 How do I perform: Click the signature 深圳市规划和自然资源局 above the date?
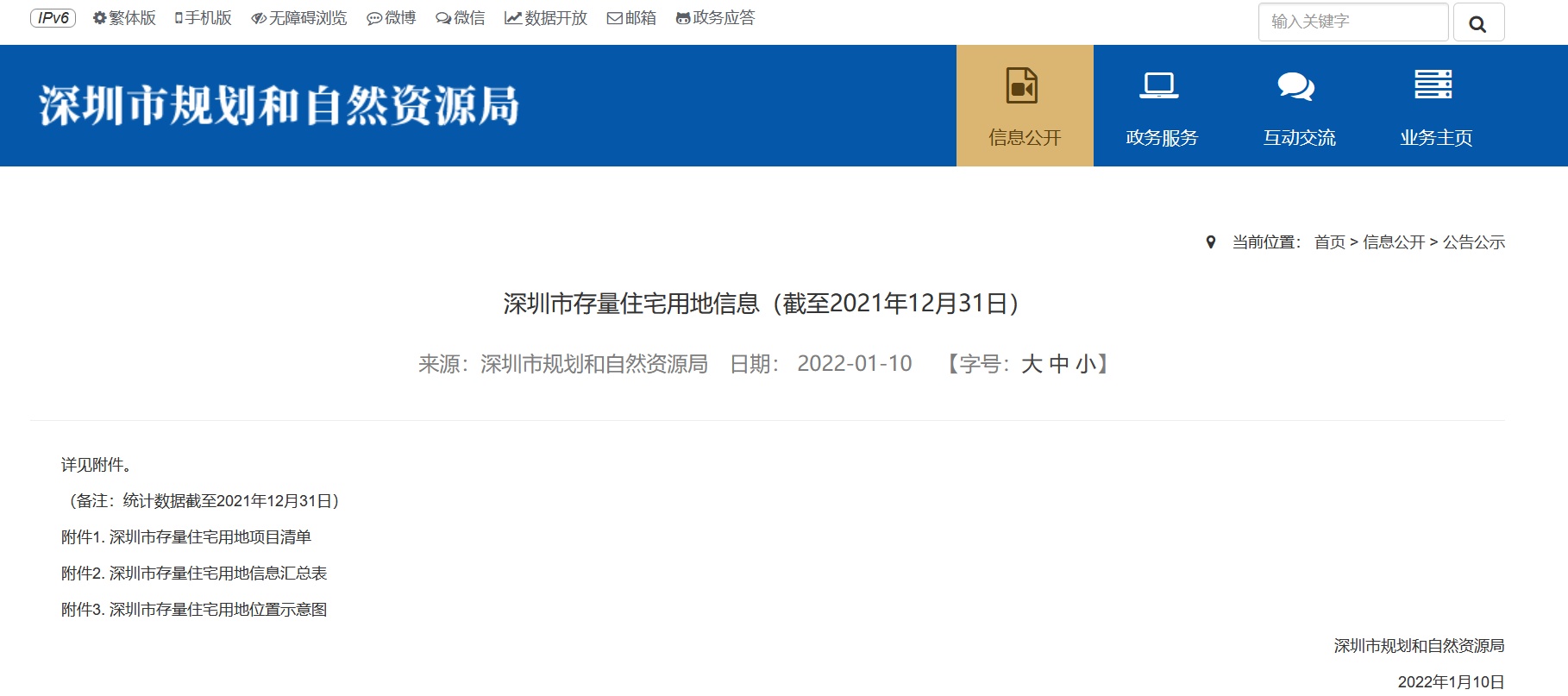(1420, 646)
